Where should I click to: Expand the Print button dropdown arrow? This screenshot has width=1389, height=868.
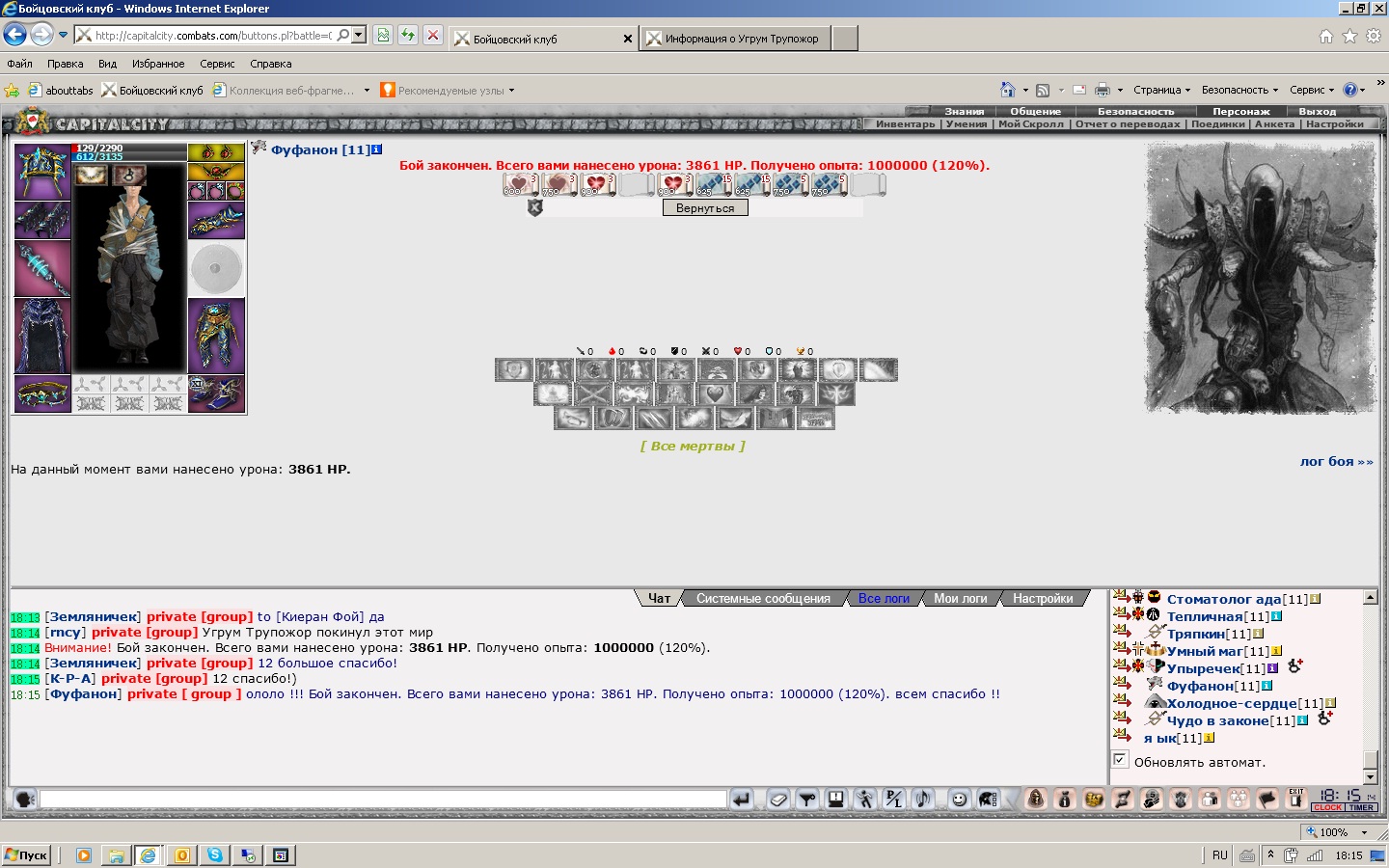coord(1120,91)
